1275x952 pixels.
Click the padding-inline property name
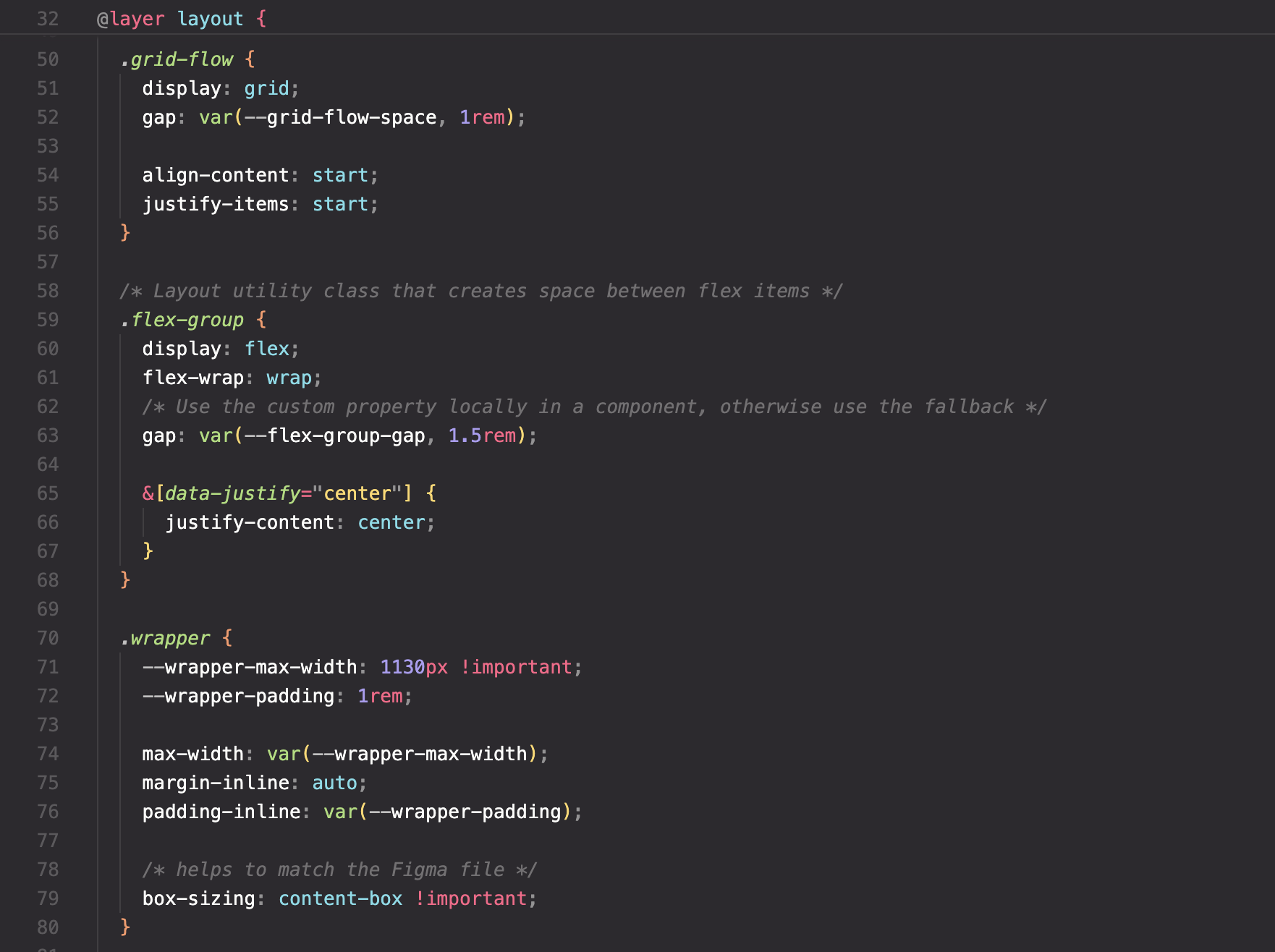[221, 812]
